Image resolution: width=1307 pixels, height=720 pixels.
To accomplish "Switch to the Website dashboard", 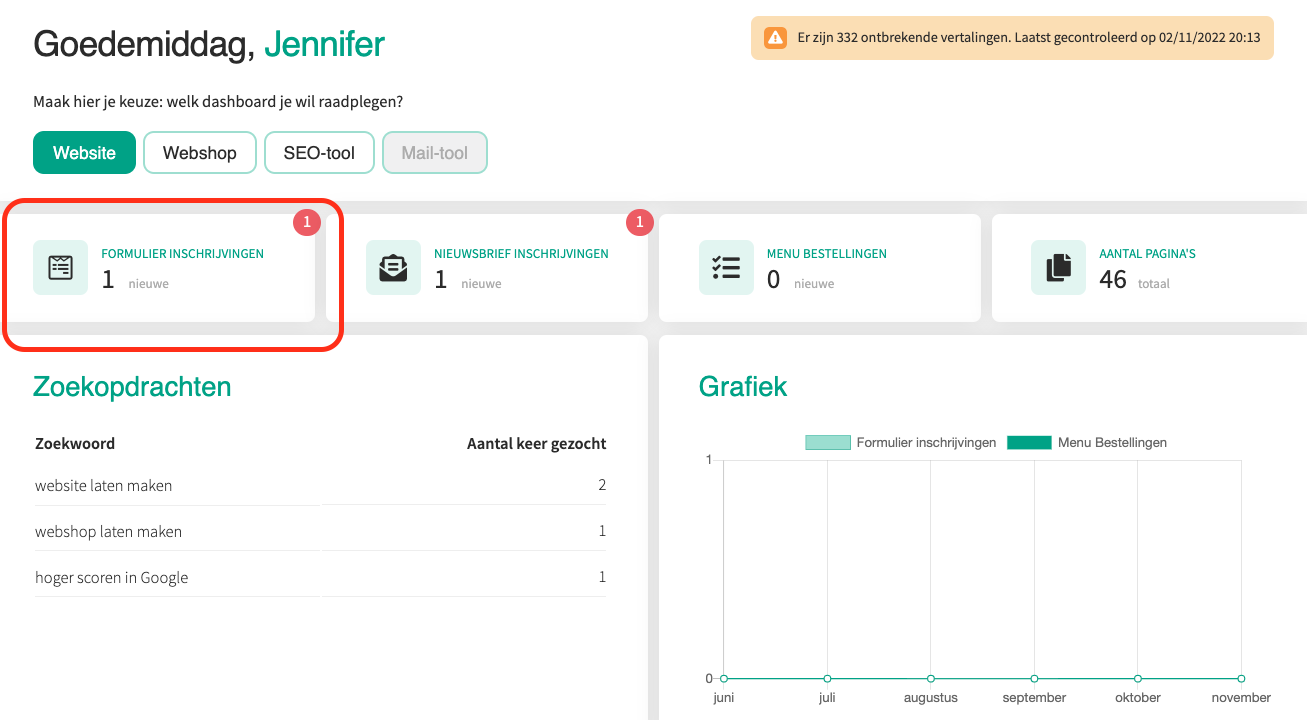I will point(84,153).
